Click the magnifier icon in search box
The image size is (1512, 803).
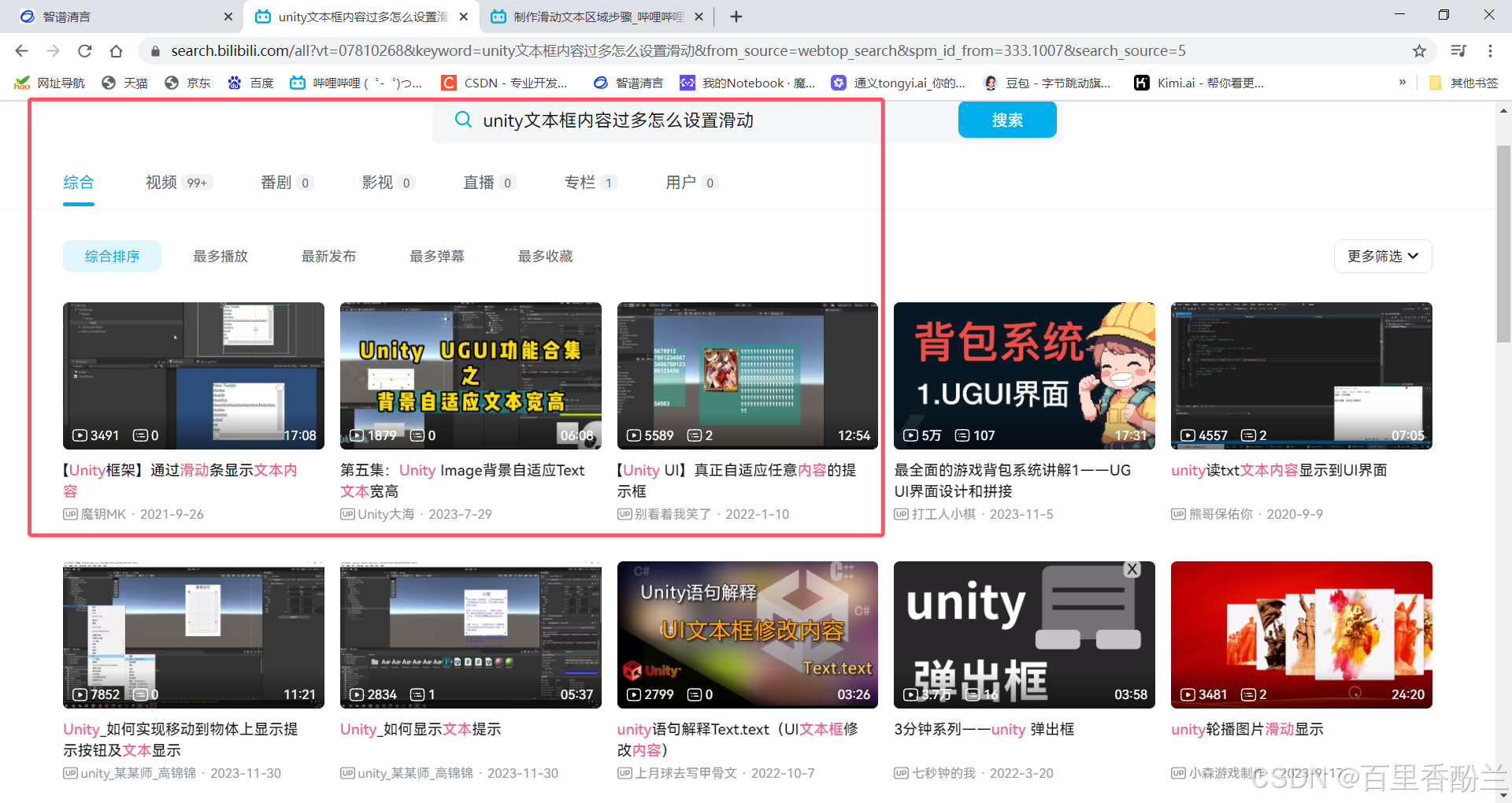pos(463,120)
